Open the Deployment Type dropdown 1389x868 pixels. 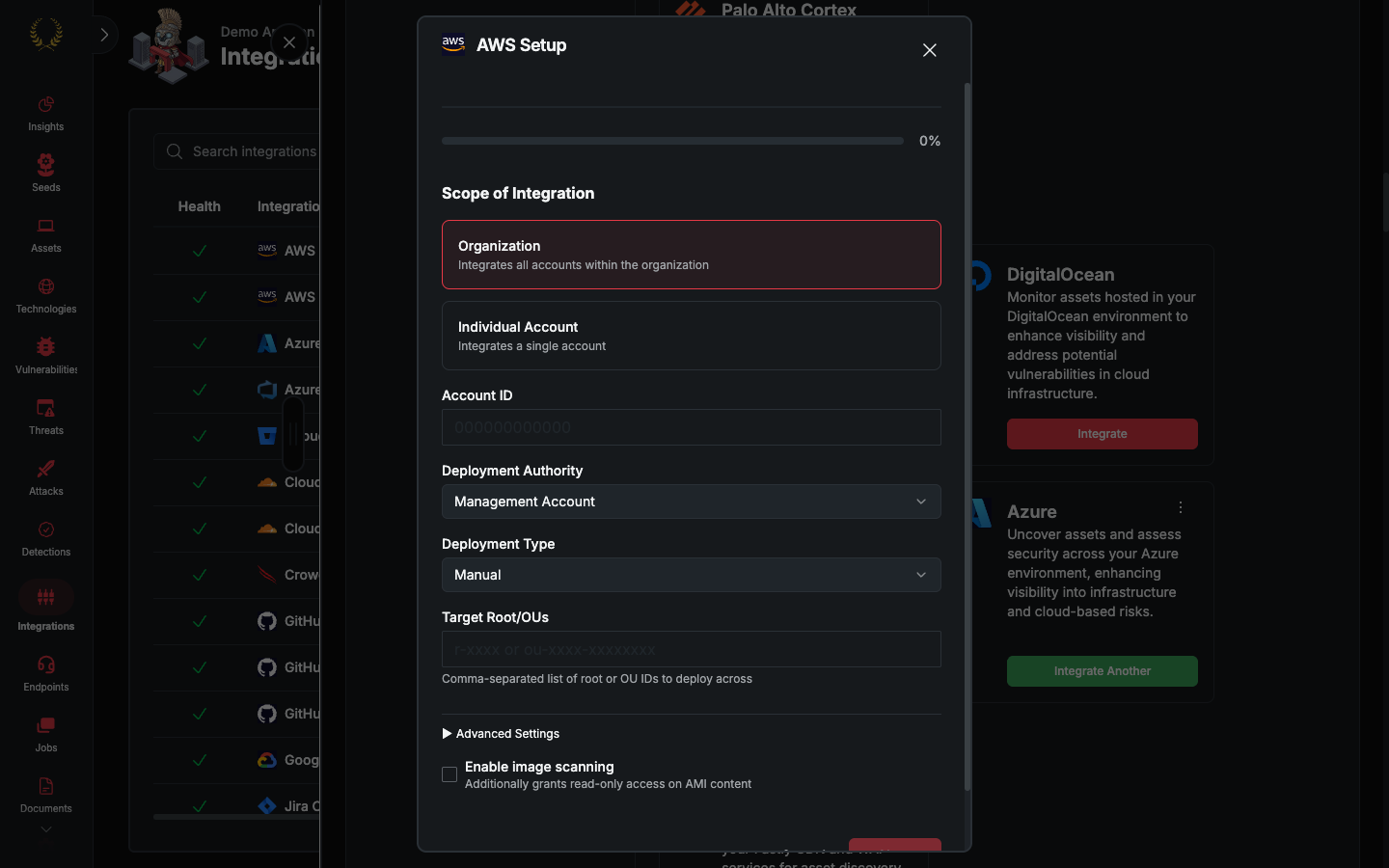tap(691, 575)
